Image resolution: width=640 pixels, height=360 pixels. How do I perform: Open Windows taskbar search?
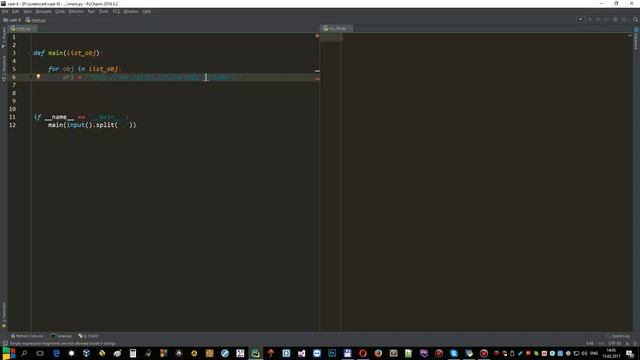click(x=24, y=353)
